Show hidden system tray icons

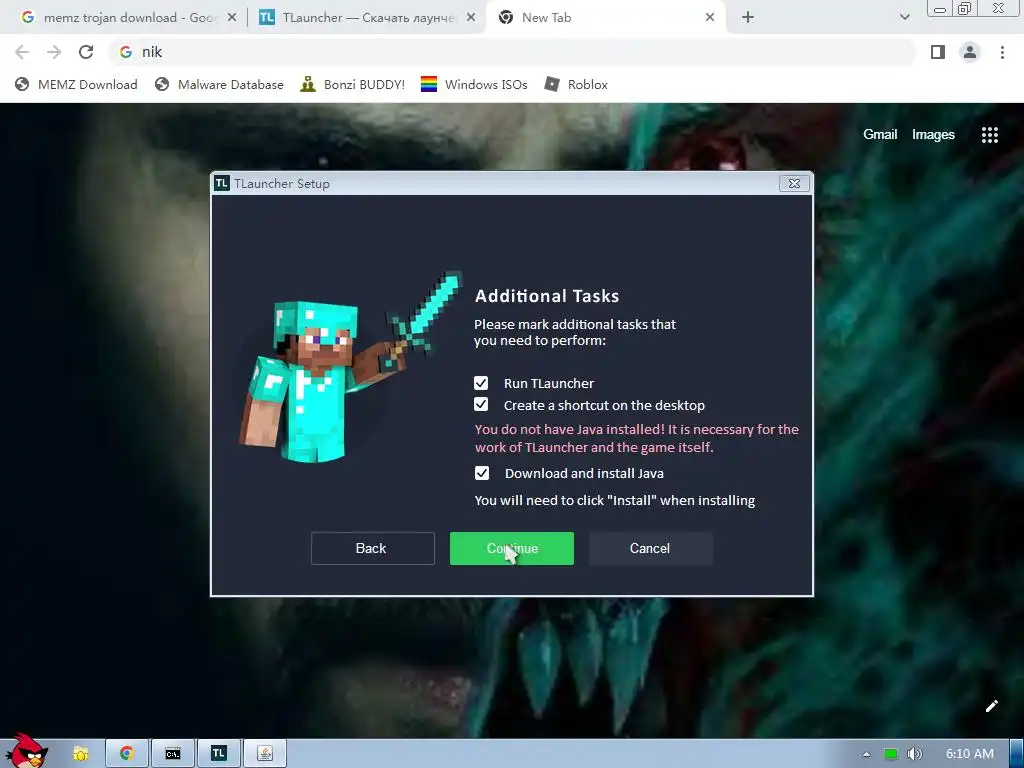tap(867, 754)
